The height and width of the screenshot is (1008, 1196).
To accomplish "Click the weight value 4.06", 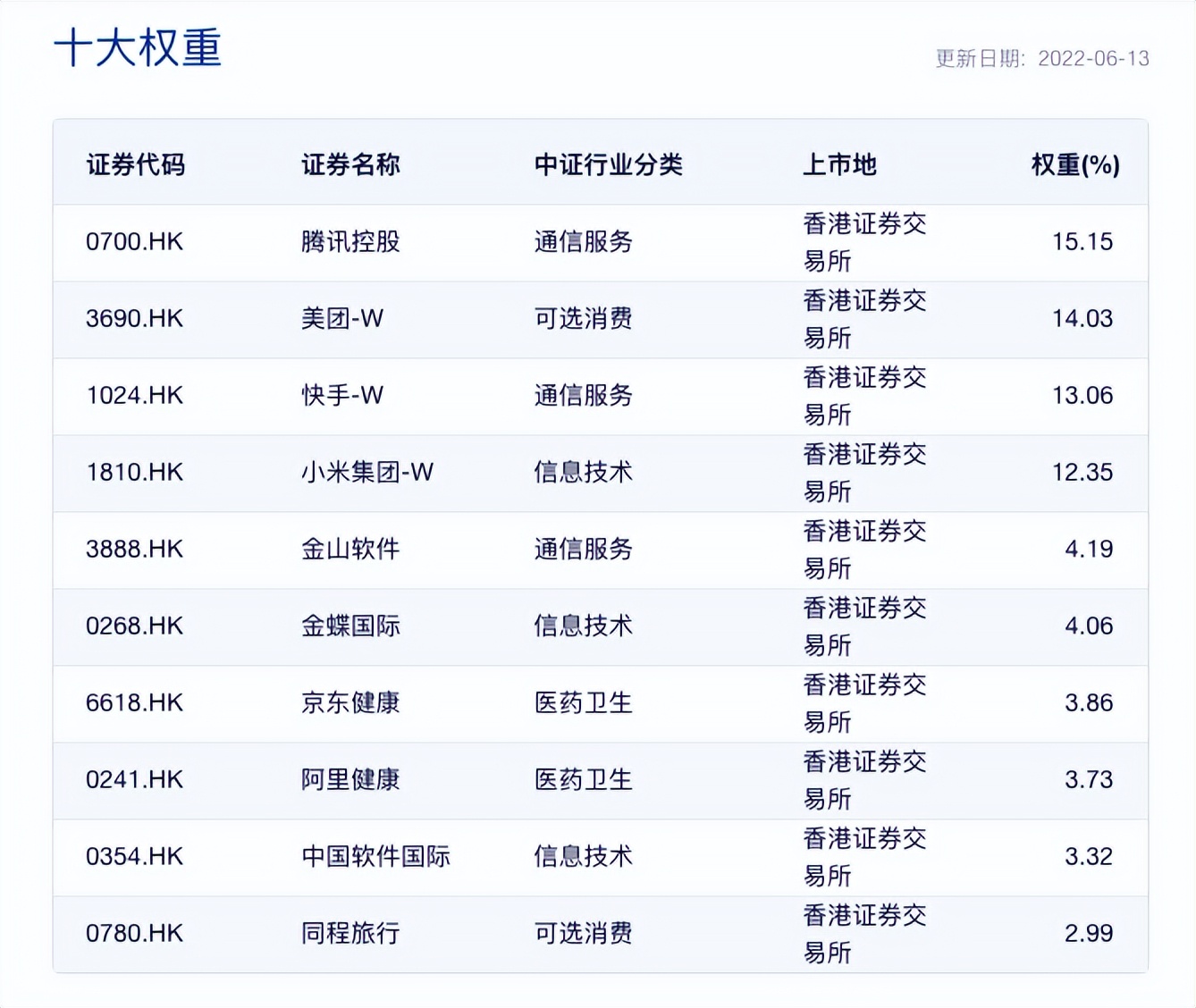I will [1089, 626].
